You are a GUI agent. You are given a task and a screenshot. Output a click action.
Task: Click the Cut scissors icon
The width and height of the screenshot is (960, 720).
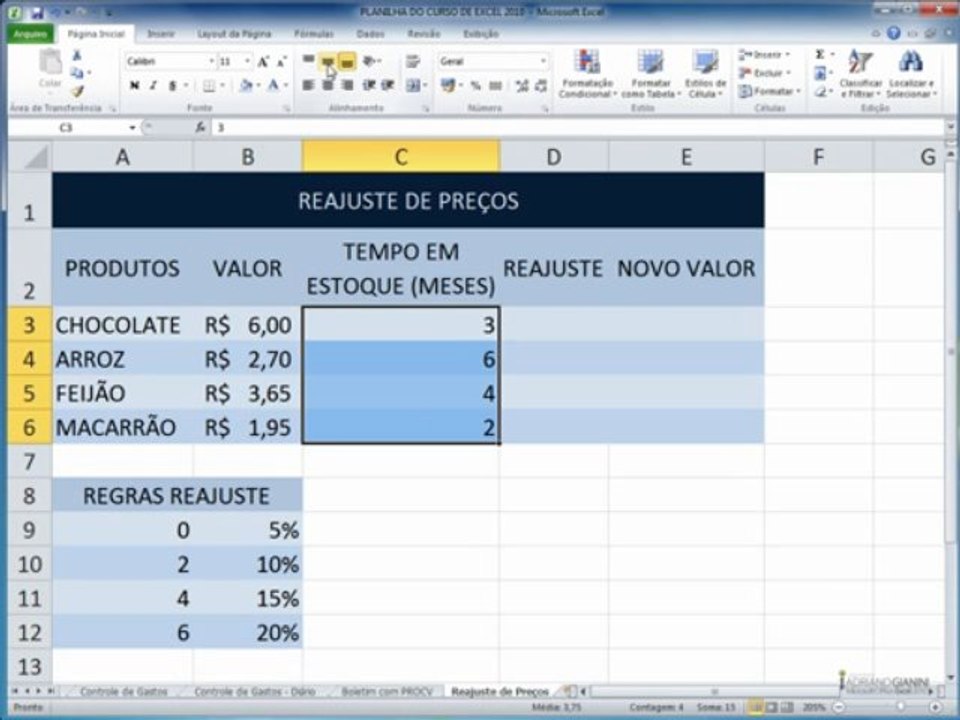pos(77,56)
